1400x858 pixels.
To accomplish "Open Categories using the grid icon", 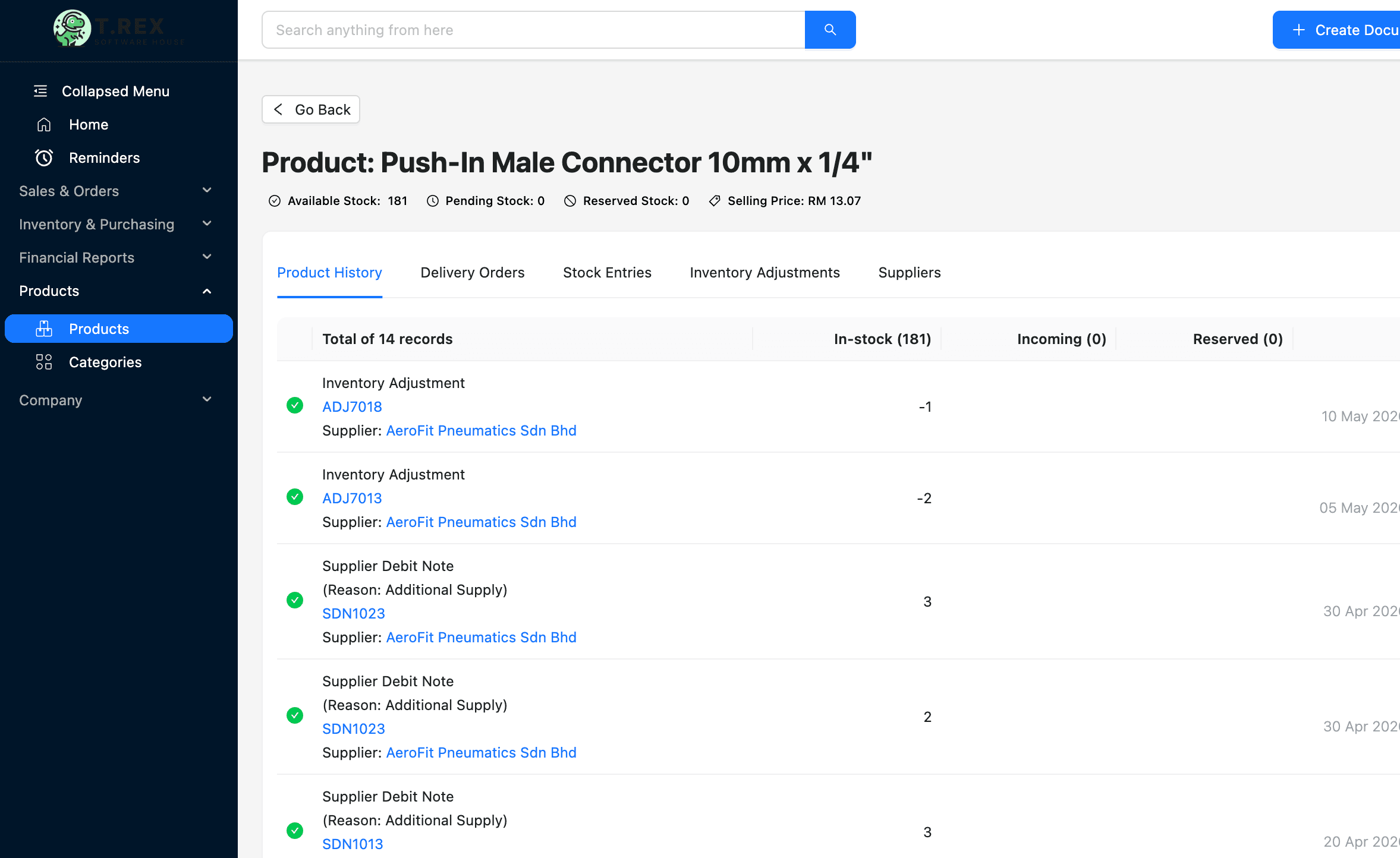I will [44, 362].
